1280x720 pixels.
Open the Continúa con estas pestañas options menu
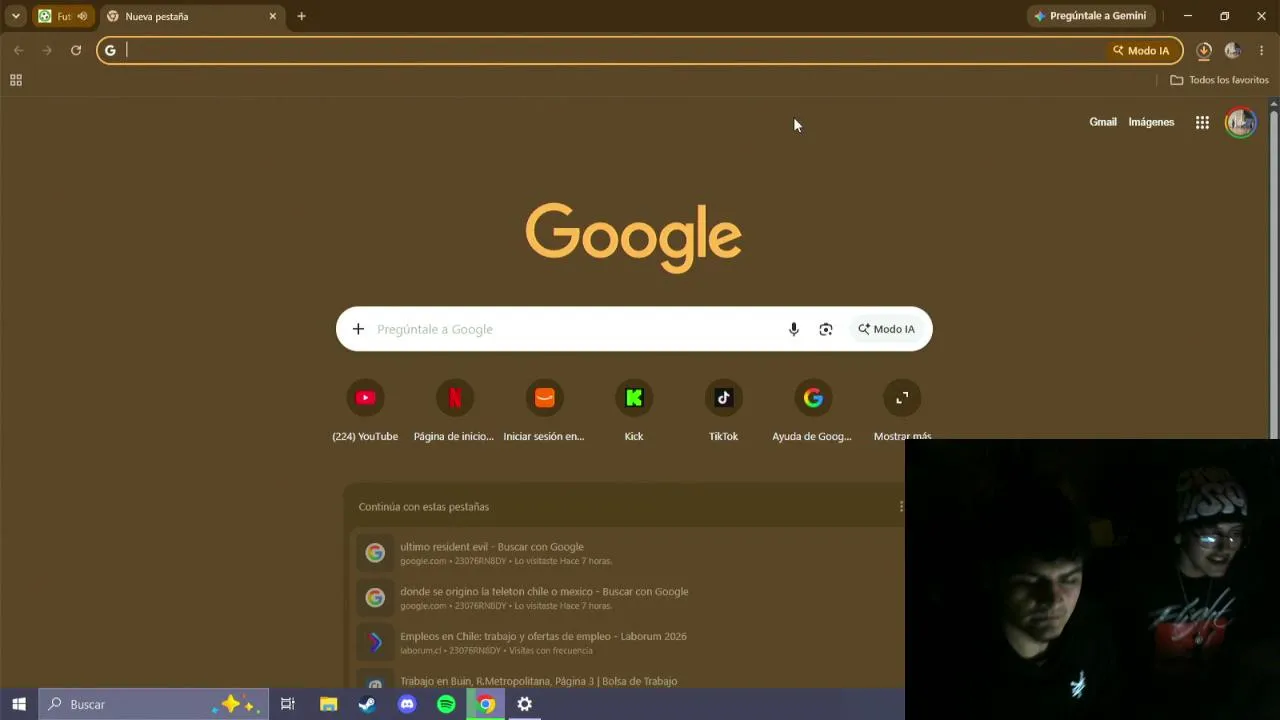point(900,506)
